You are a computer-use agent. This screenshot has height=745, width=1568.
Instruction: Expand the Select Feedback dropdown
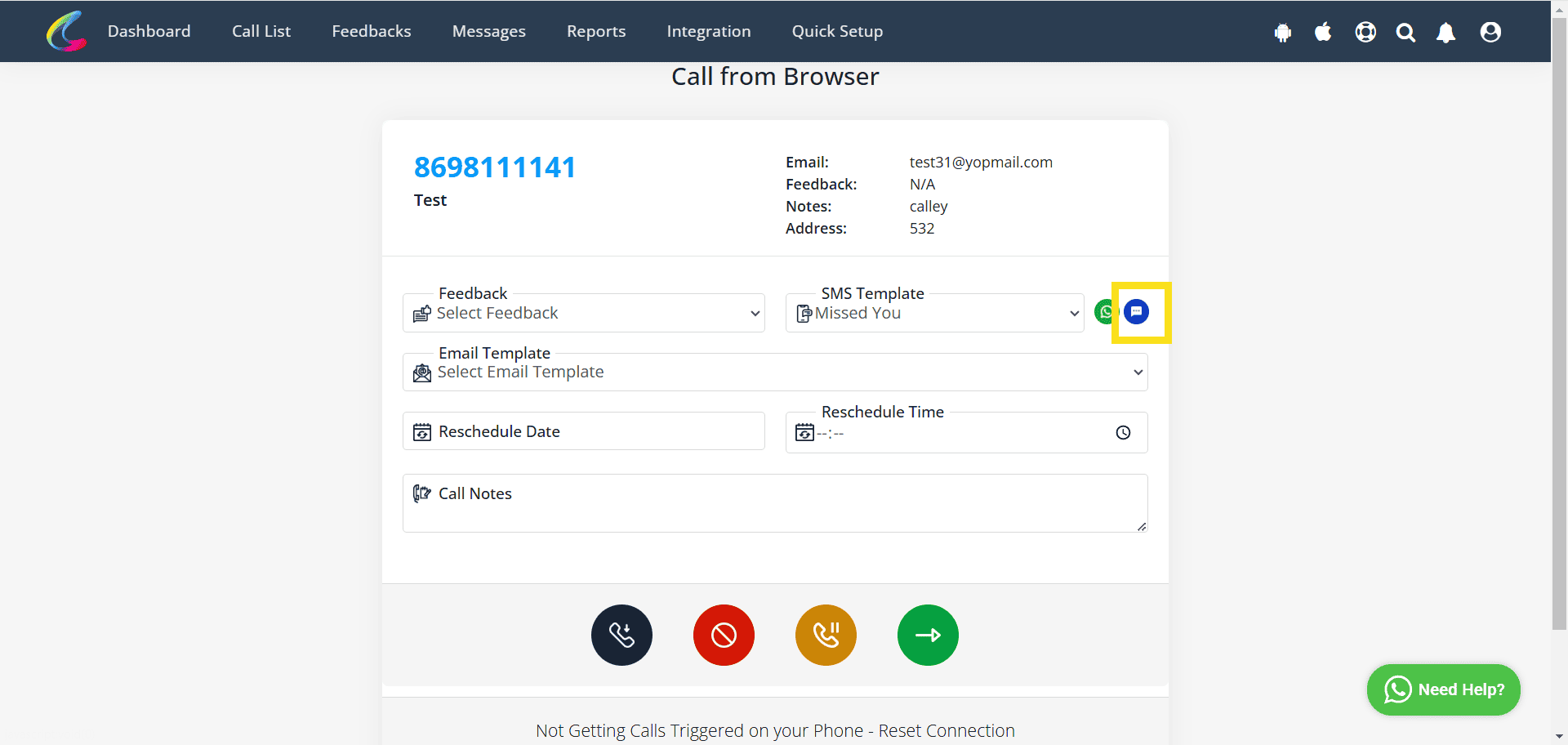[x=584, y=313]
